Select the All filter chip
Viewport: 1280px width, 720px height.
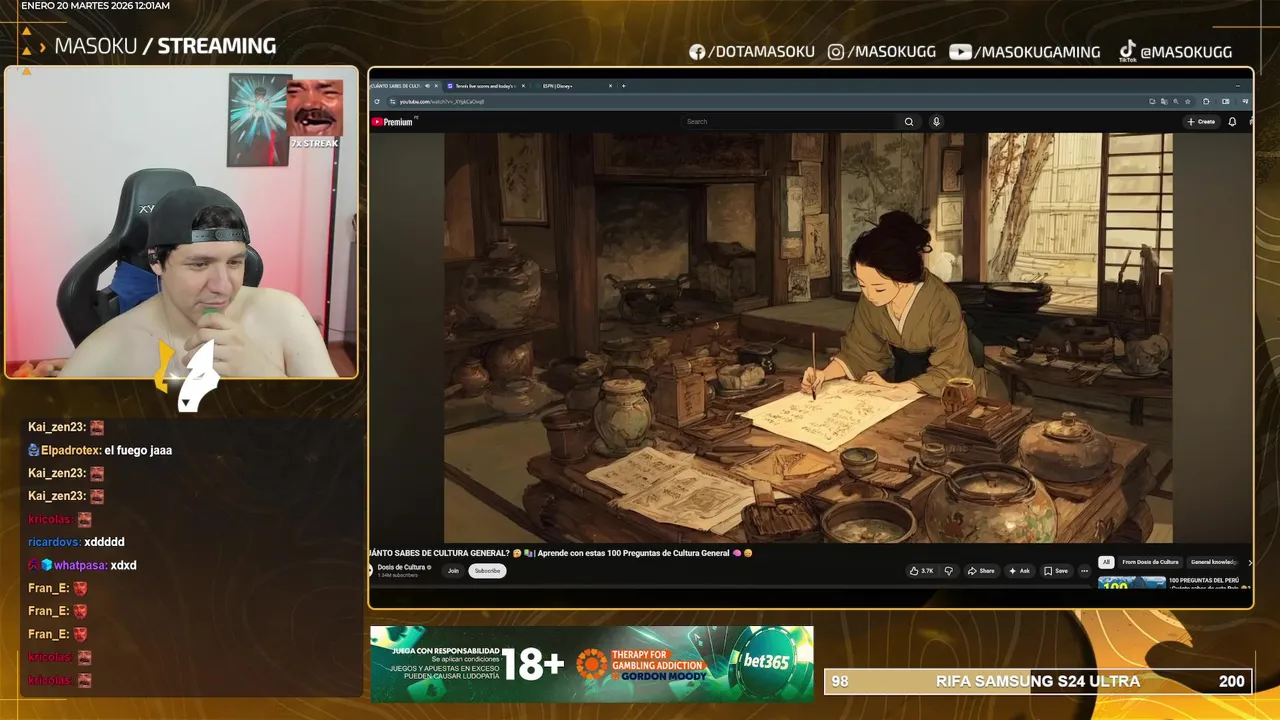[x=1106, y=562]
